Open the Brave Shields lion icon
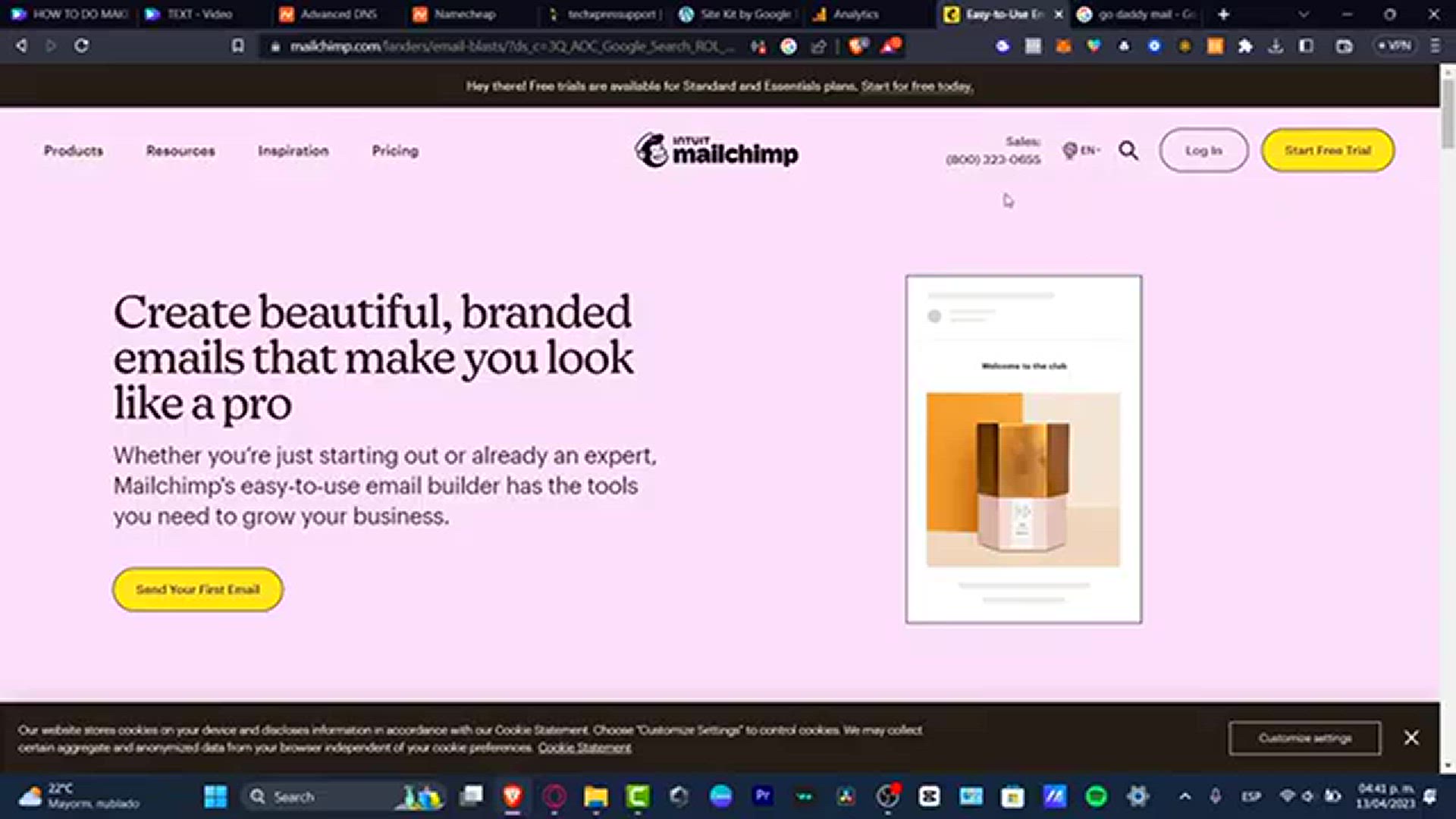The width and height of the screenshot is (1456, 819). (x=857, y=46)
